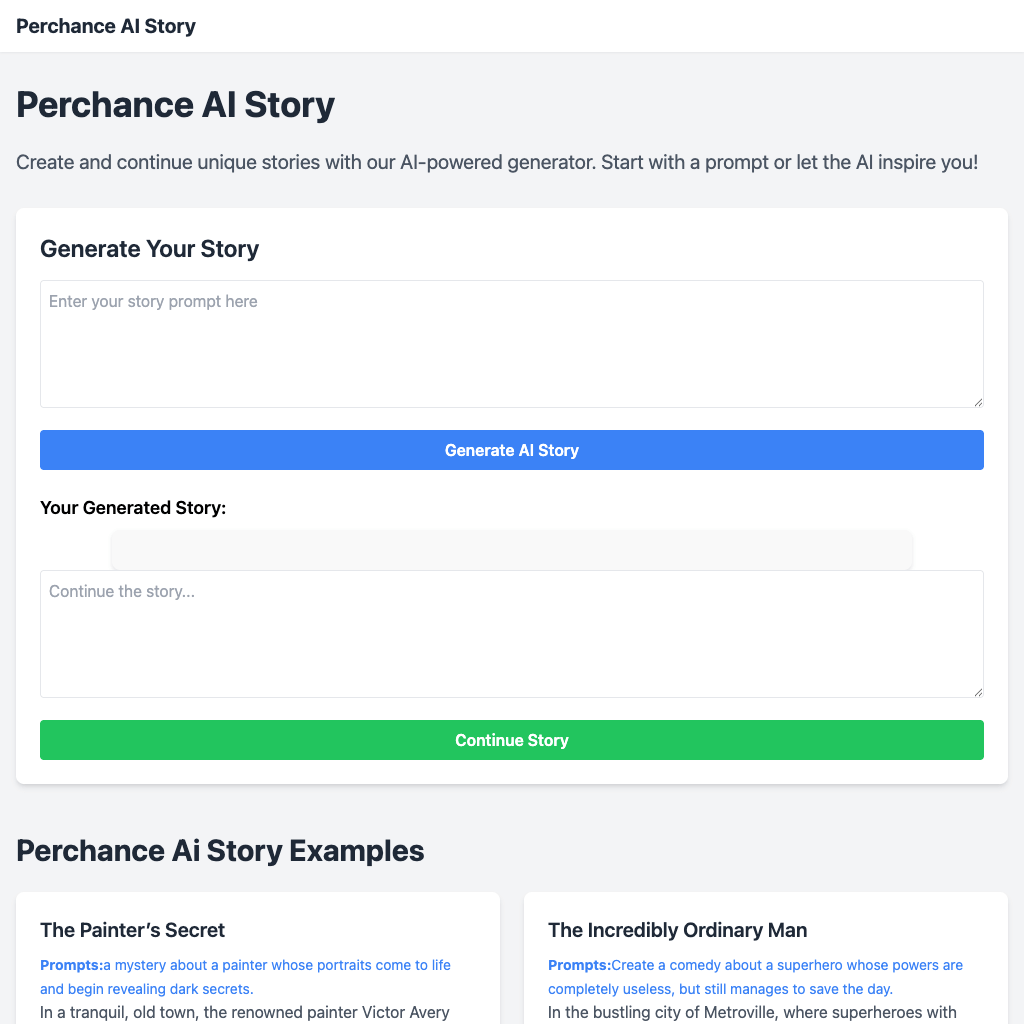Click the useless superhero comedy prompt link text
Screen dimensions: 1024x1024
755,976
